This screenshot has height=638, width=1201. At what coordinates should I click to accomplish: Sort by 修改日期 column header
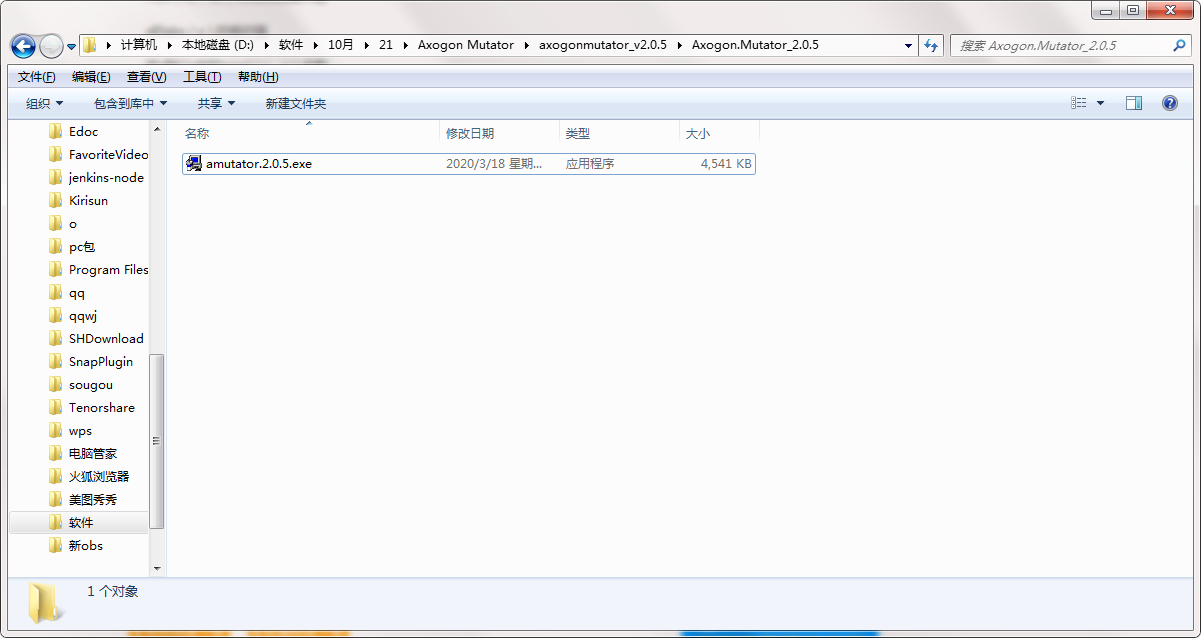tap(499, 133)
